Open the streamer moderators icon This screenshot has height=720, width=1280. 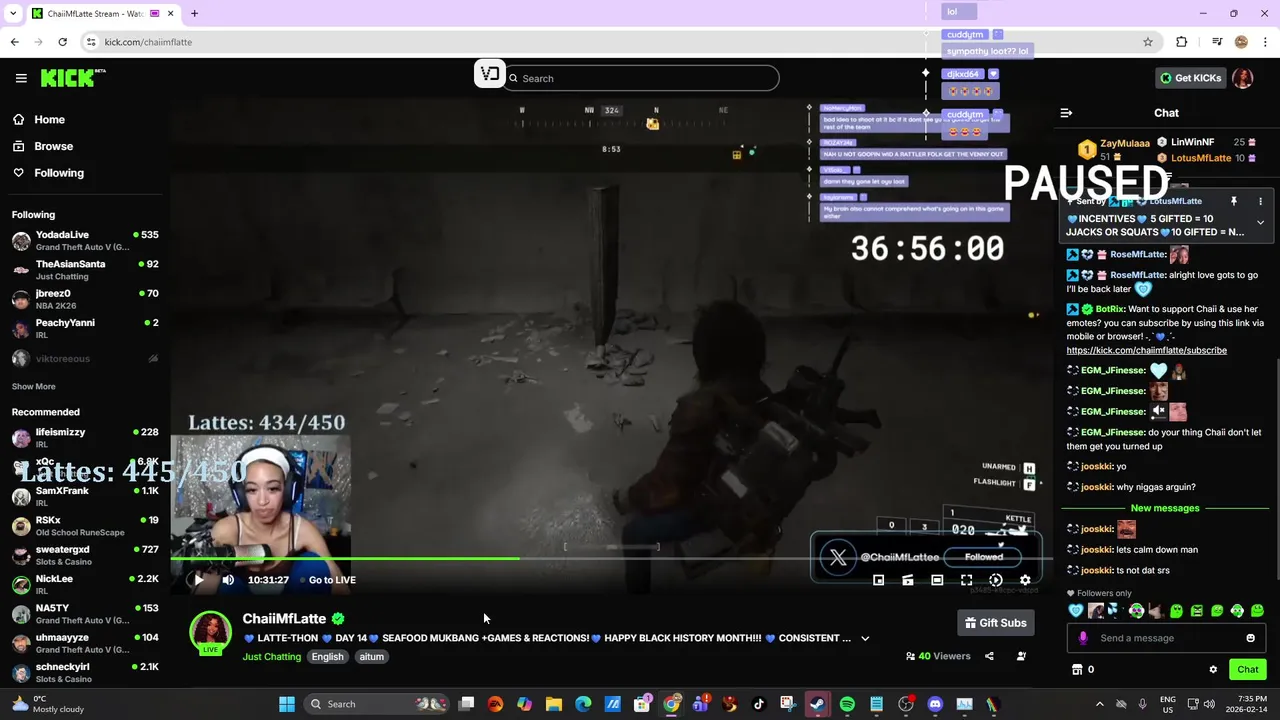[x=1021, y=656]
